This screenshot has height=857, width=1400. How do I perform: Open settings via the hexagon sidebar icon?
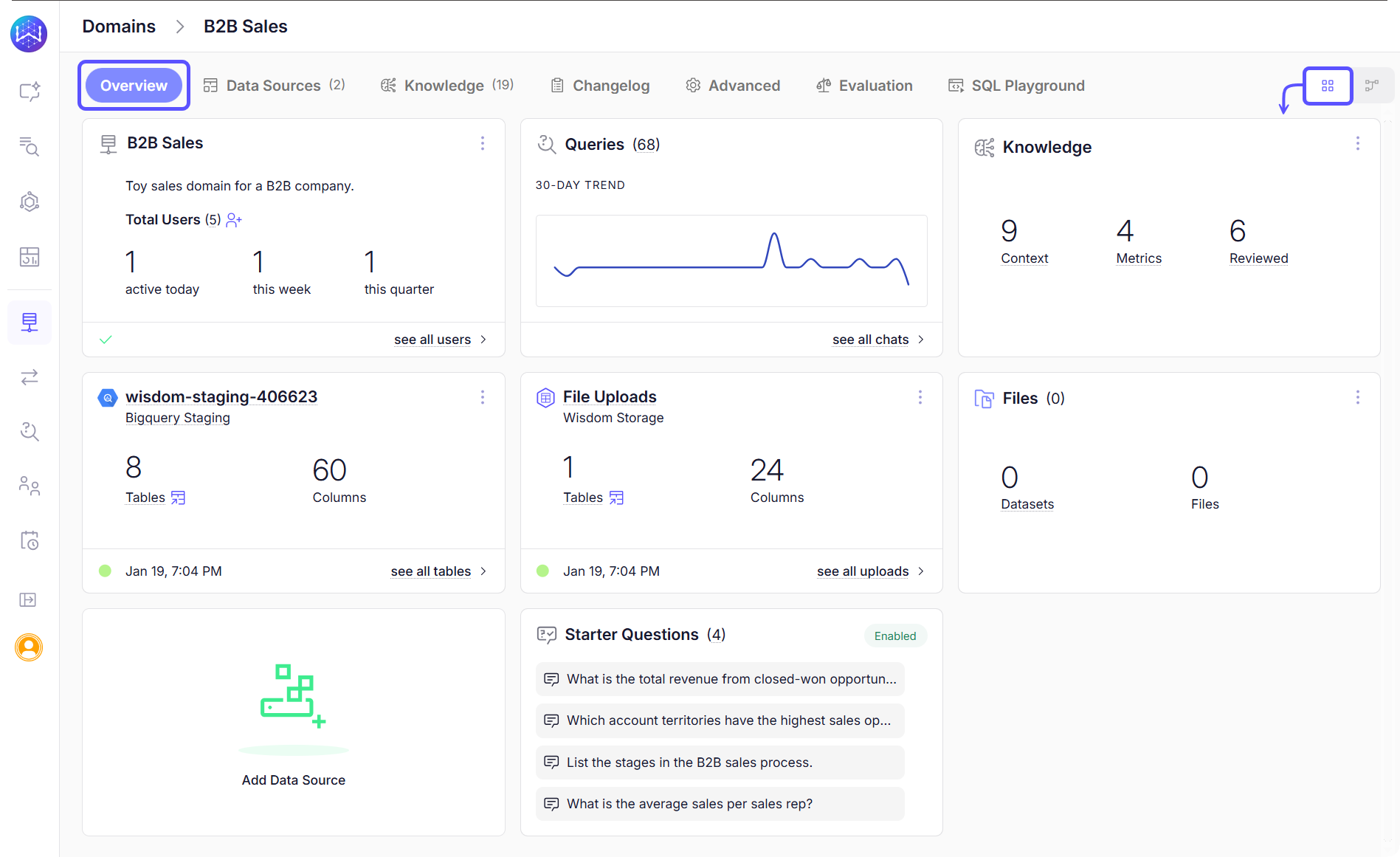coord(30,201)
